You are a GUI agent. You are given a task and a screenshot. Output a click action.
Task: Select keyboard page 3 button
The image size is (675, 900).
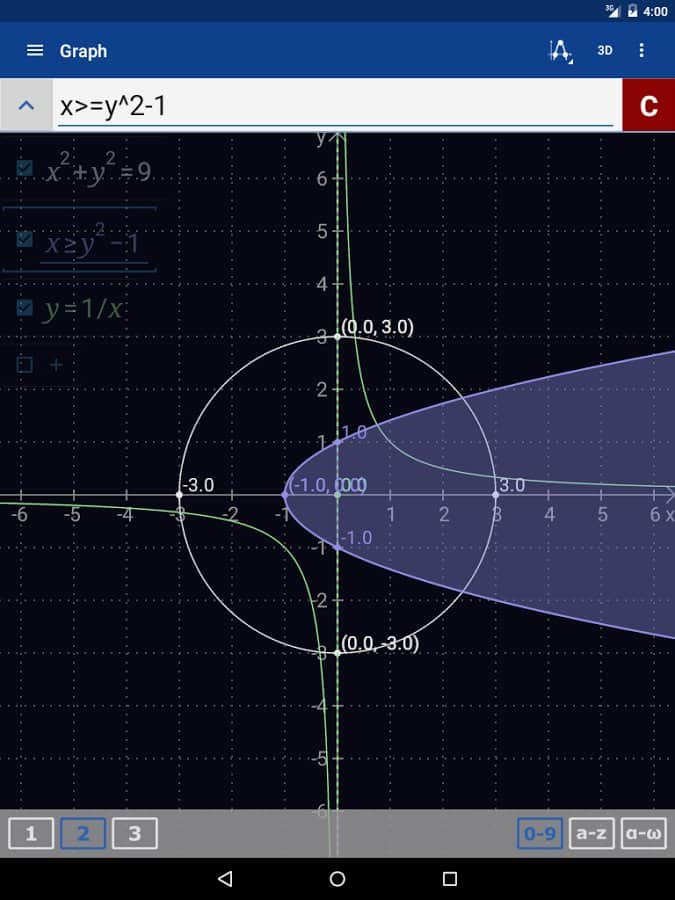click(x=134, y=833)
